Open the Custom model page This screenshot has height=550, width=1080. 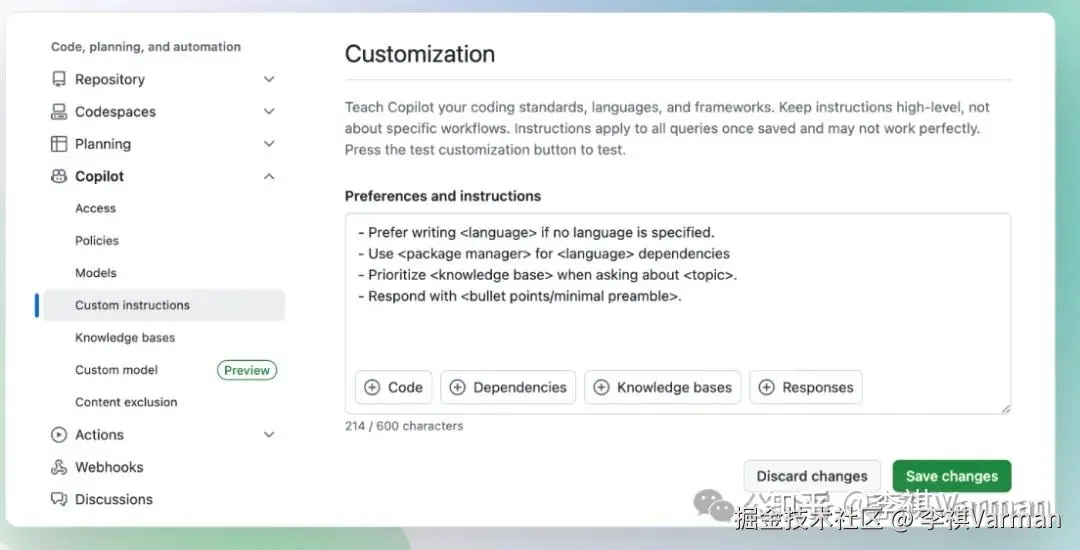116,370
